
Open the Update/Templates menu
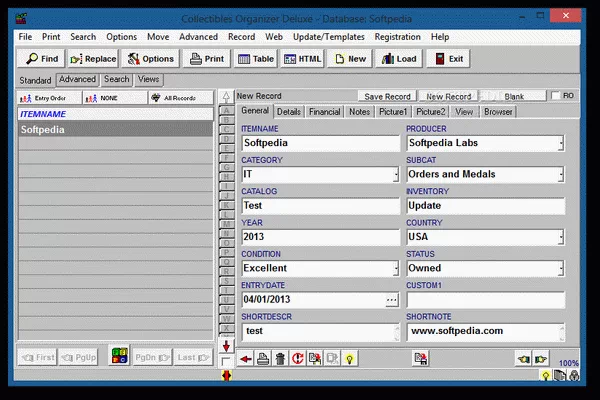coord(328,37)
